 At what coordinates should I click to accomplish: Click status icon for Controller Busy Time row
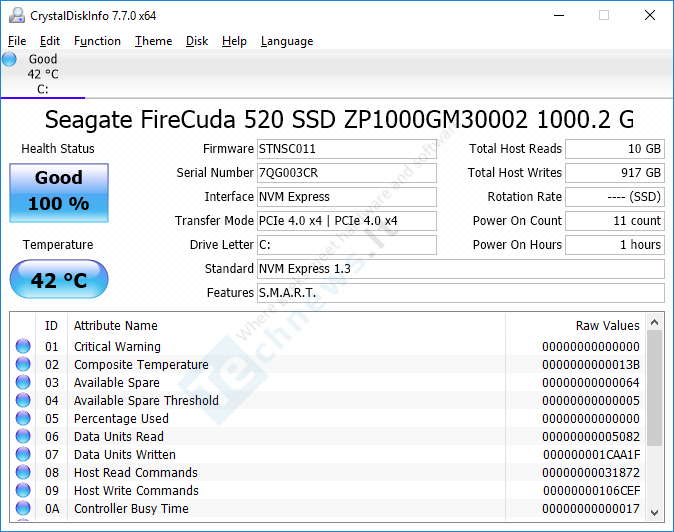23,508
